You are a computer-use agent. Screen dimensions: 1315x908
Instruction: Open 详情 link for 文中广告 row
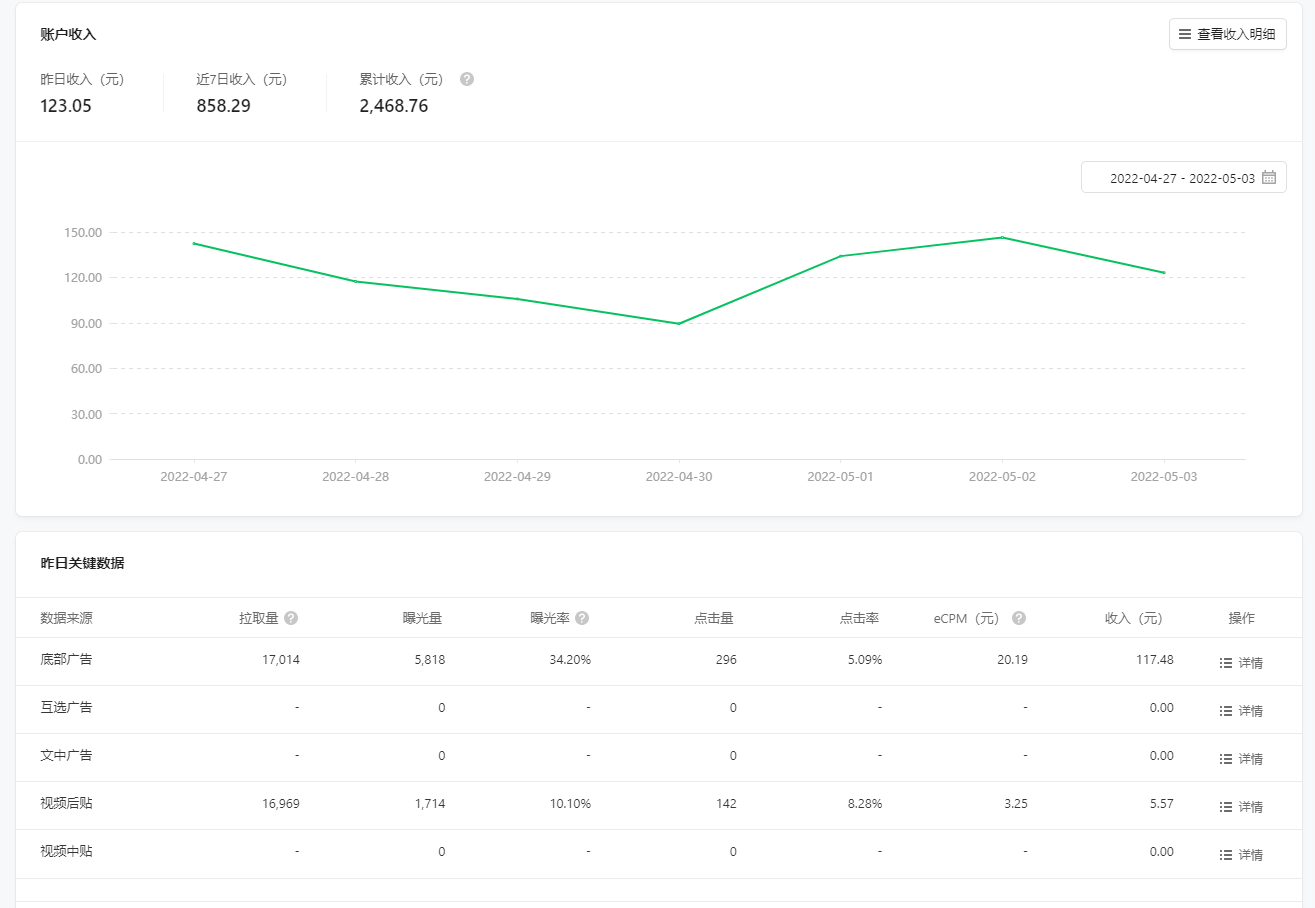click(x=1250, y=759)
